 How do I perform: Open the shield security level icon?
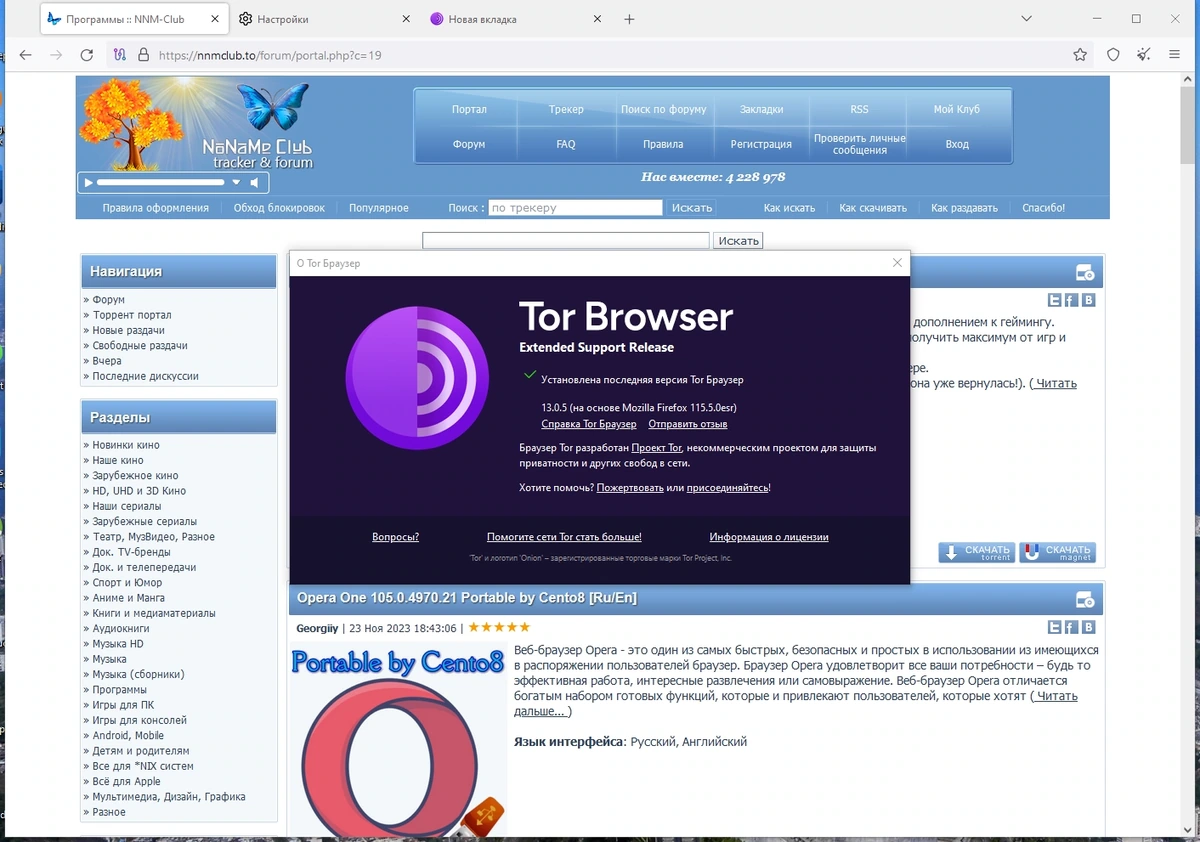click(1113, 55)
